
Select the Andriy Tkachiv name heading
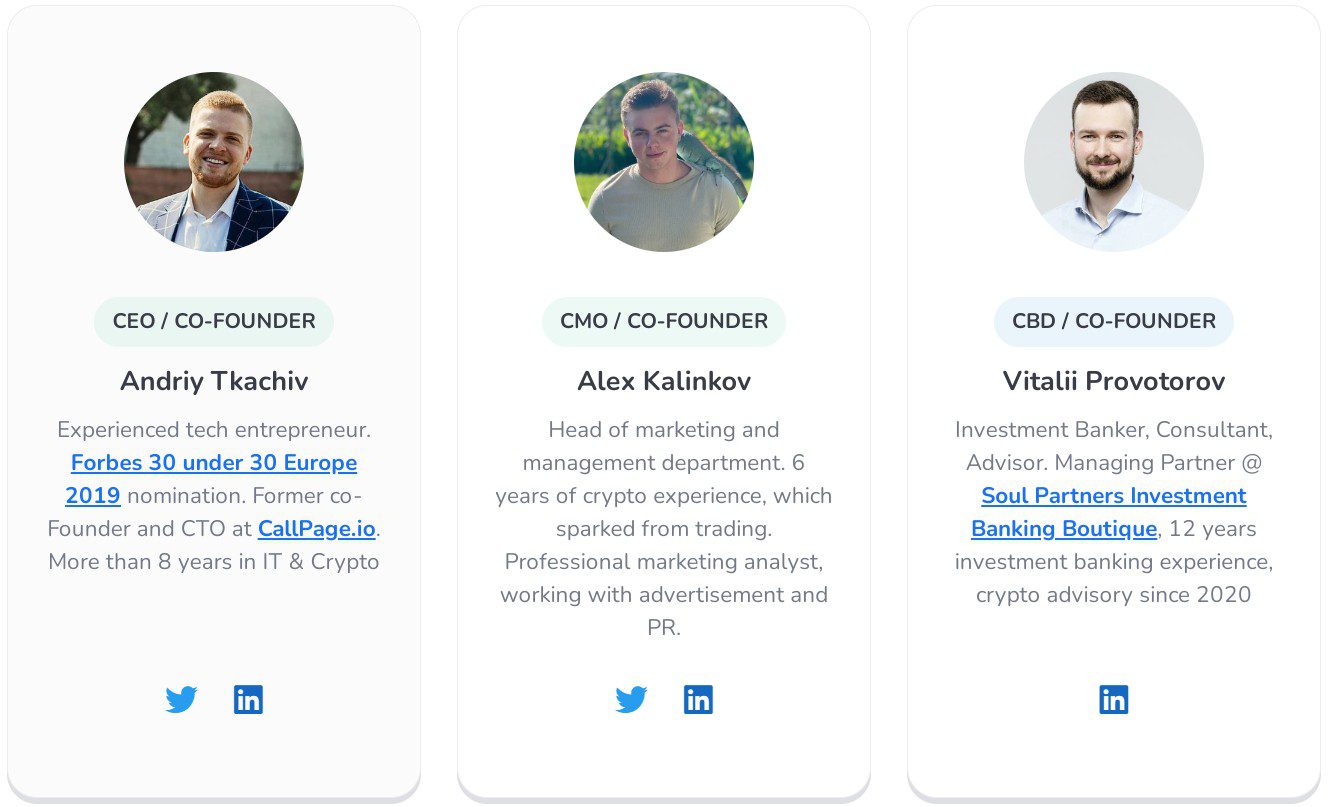tap(214, 381)
